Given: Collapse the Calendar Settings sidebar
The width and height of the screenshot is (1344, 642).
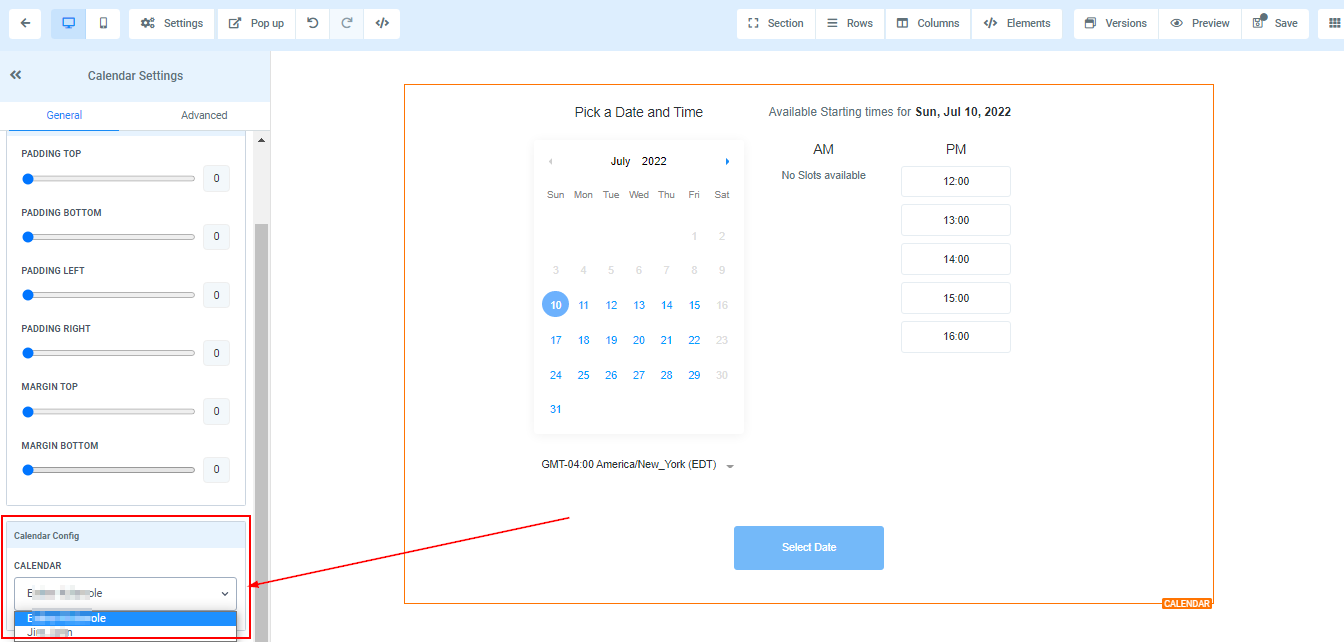Looking at the screenshot, I should [16, 75].
